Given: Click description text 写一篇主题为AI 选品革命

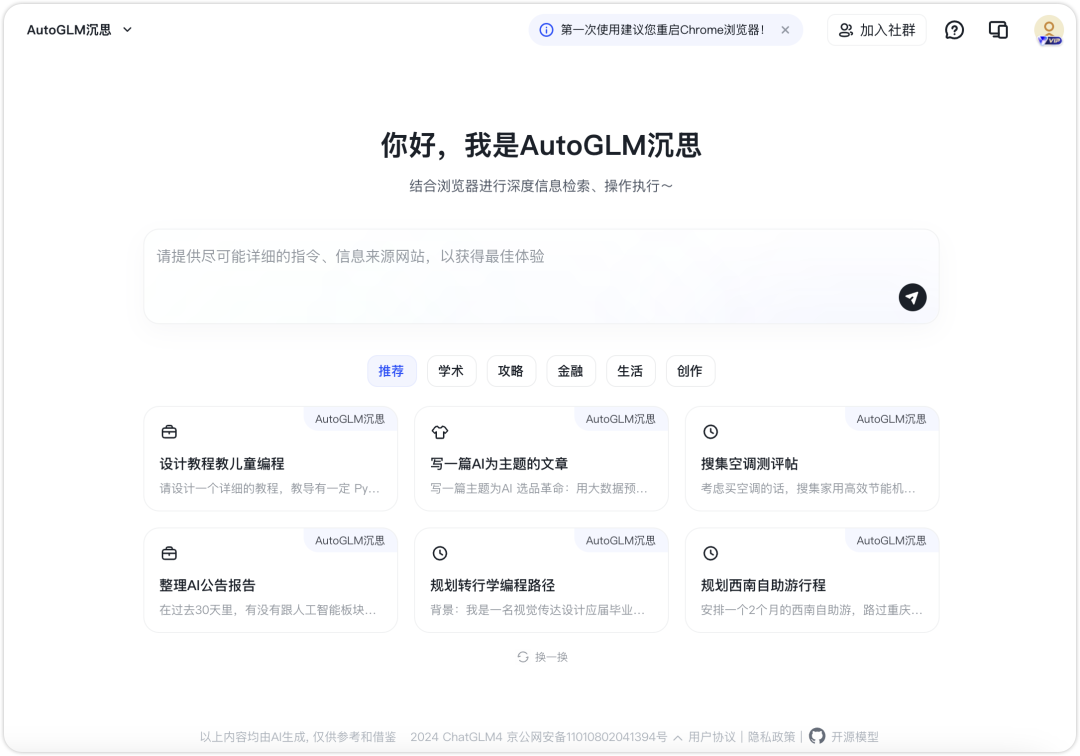Looking at the screenshot, I should (x=539, y=488).
